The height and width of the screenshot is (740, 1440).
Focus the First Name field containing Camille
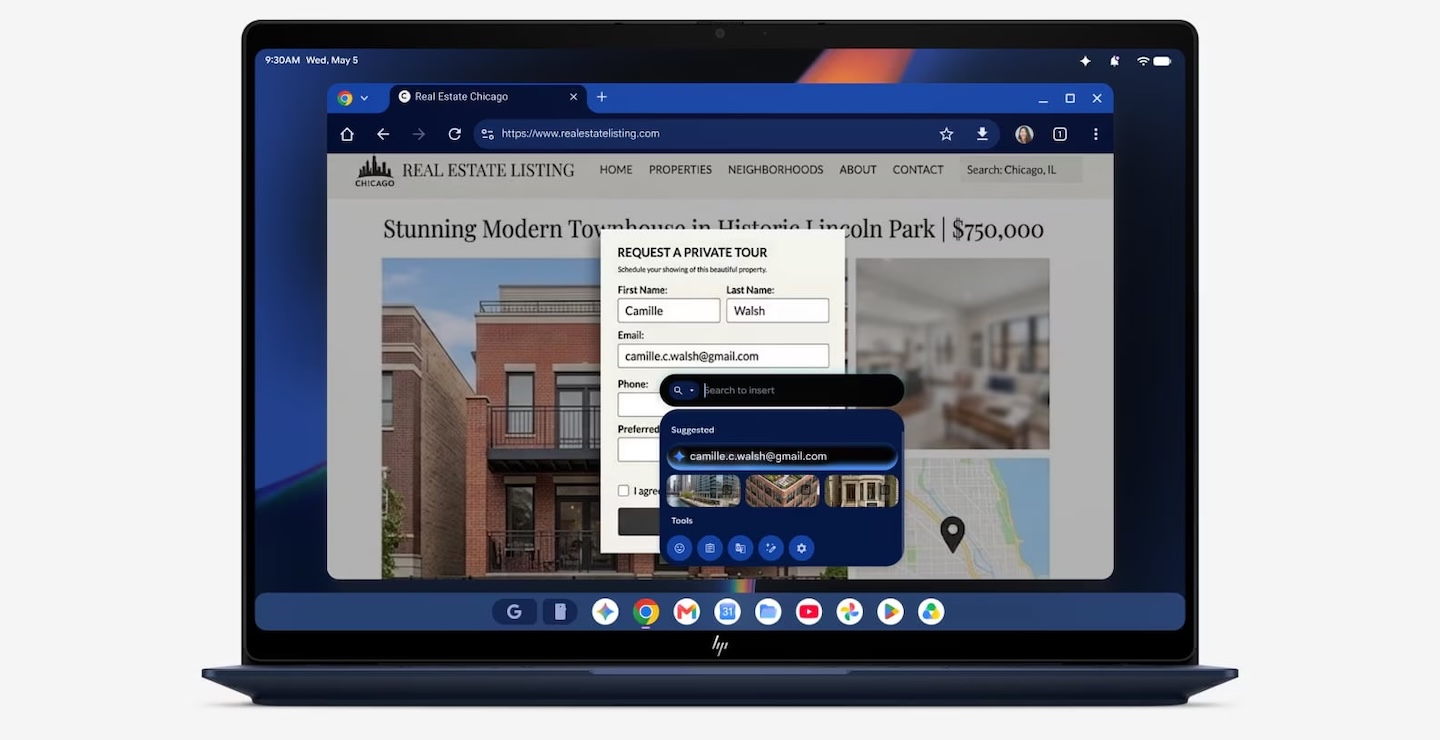(669, 311)
